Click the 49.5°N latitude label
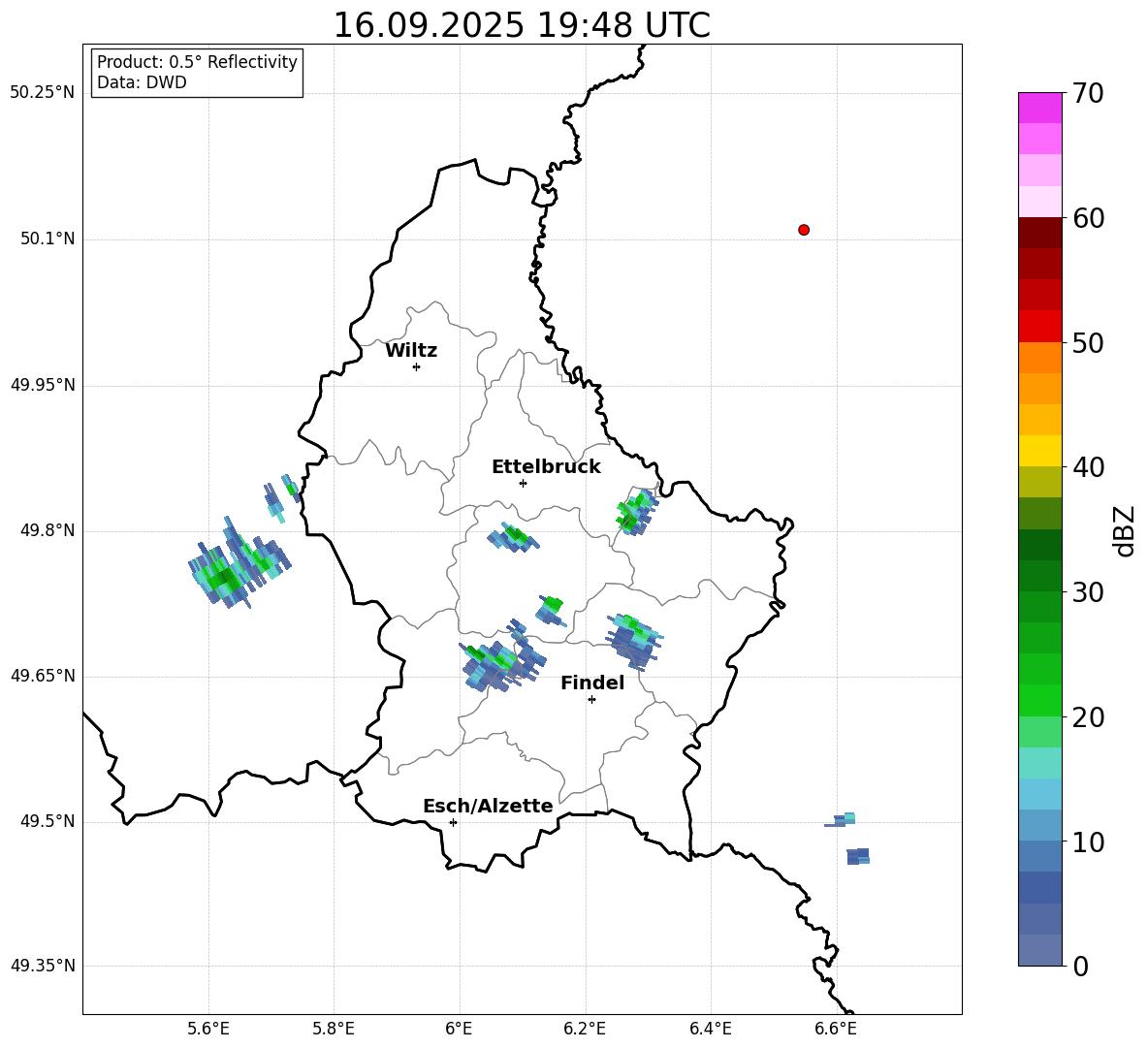This screenshot has height=1048, width=1148. click(47, 821)
